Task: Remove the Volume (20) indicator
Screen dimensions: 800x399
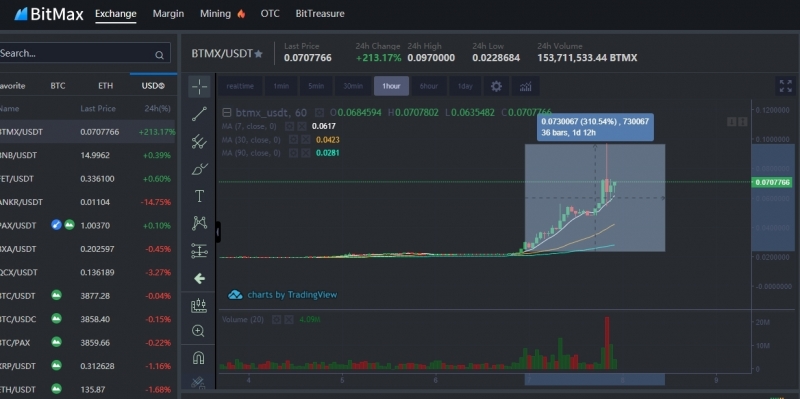Action: point(289,319)
